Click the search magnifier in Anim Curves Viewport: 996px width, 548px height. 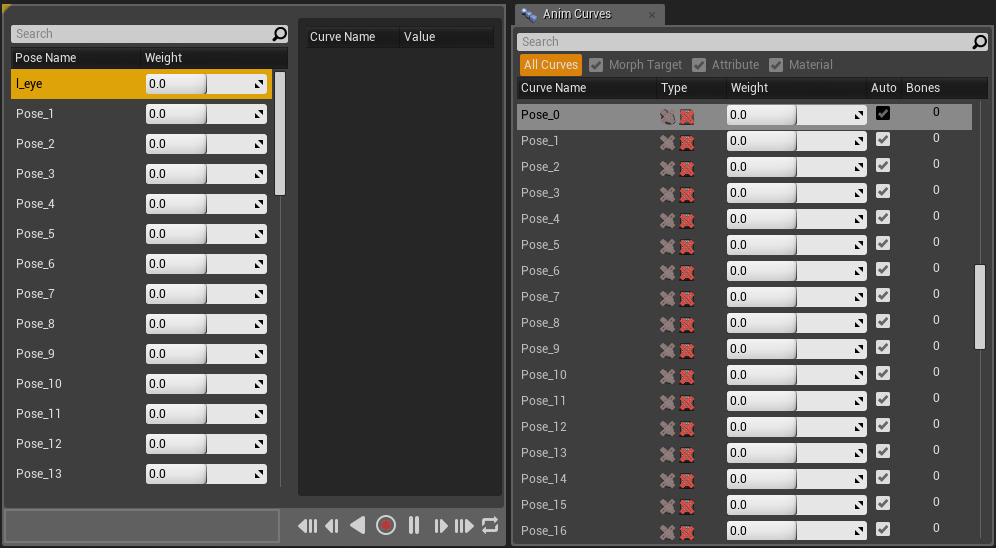pyautogui.click(x=979, y=42)
